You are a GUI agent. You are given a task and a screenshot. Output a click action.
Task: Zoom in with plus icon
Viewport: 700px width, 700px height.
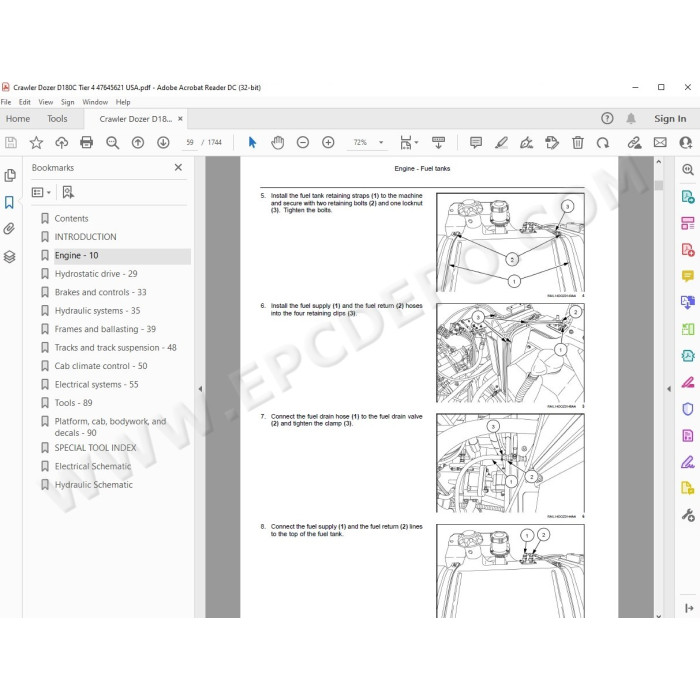[328, 142]
